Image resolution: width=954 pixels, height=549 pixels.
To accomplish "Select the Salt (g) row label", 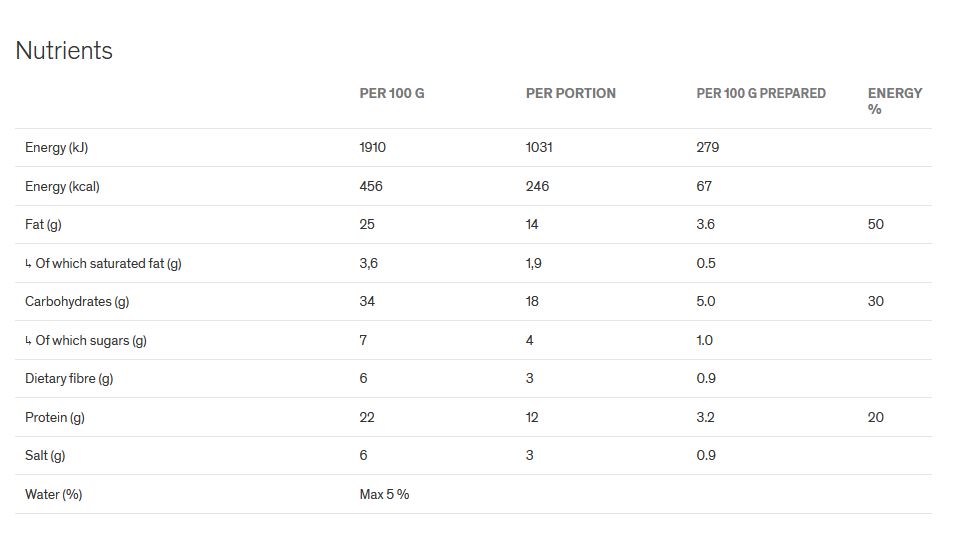I will [x=45, y=456].
